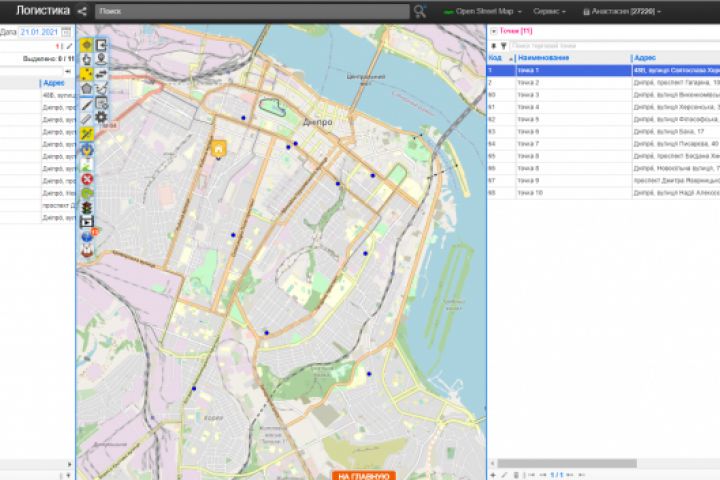Click the date field showing 21.01.2021
720x480 pixels.
click(x=39, y=32)
